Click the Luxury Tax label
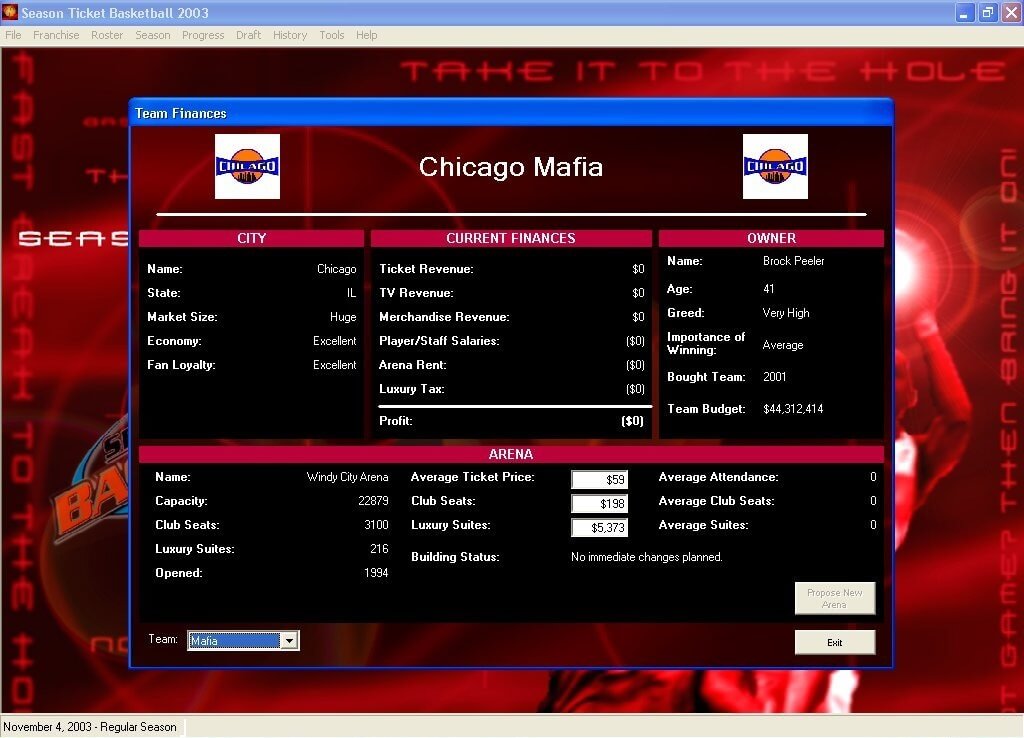The width and height of the screenshot is (1024, 738). pyautogui.click(x=411, y=389)
